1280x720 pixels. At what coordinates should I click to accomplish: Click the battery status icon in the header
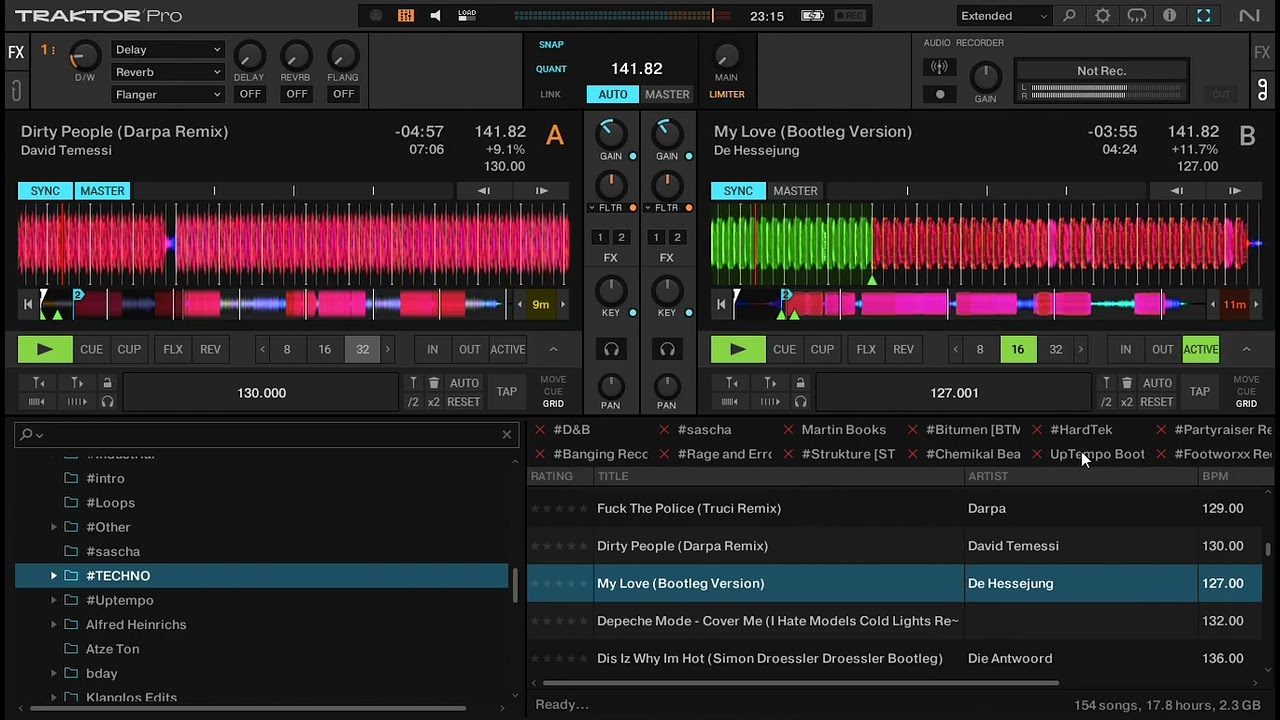click(x=812, y=16)
